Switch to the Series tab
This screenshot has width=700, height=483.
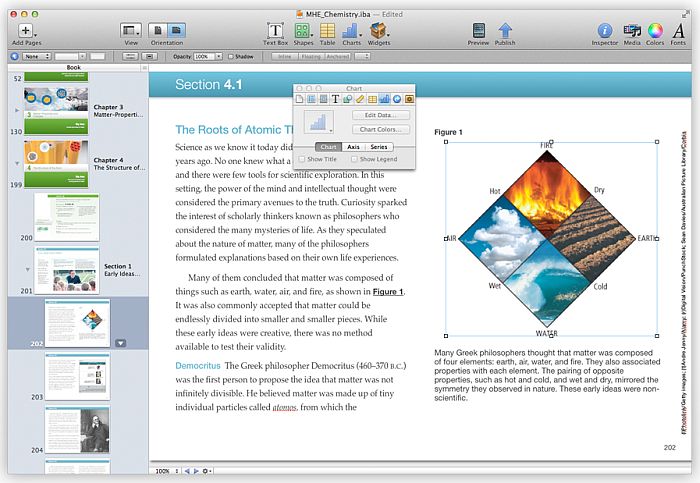click(x=382, y=147)
